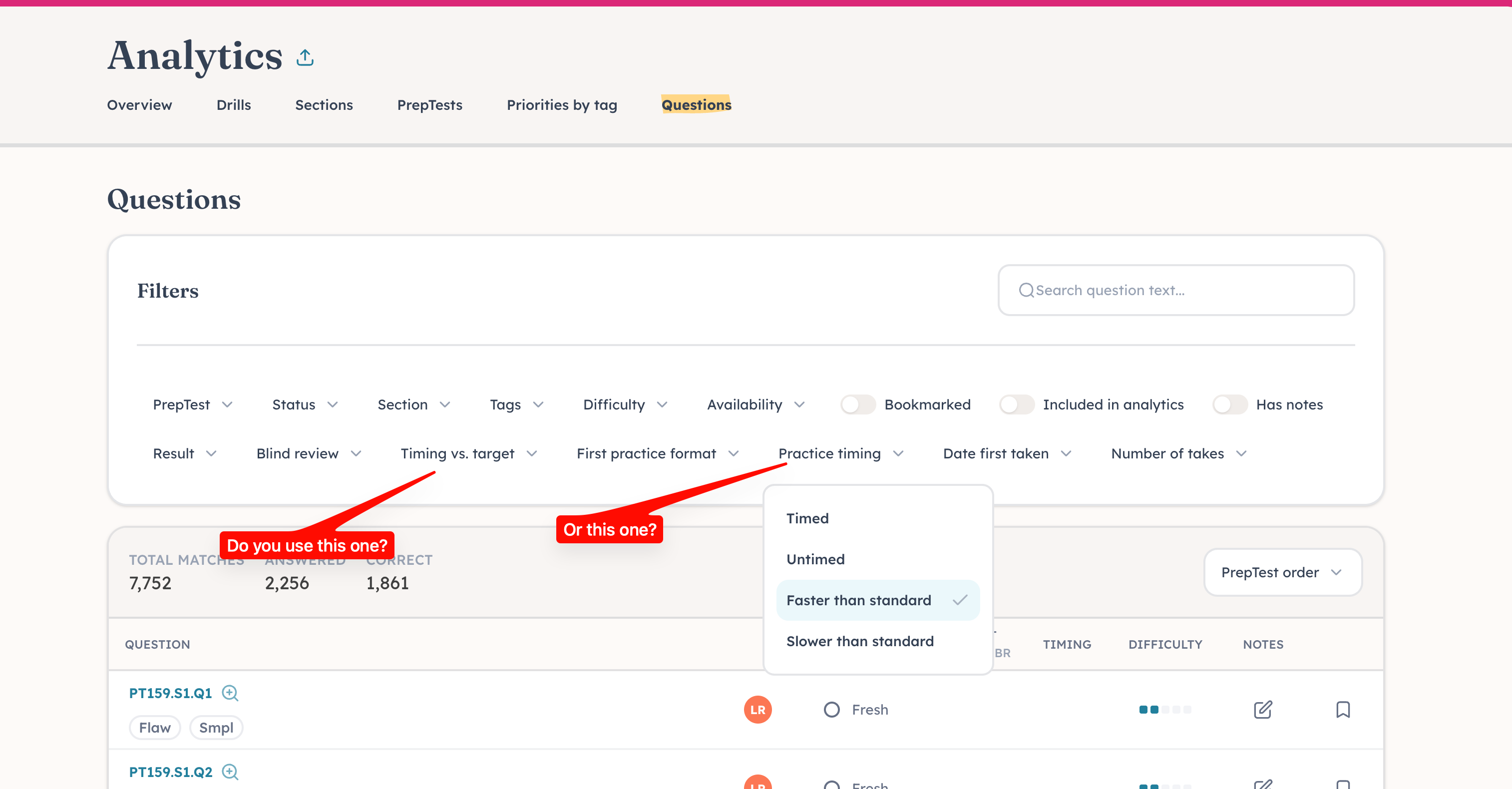The image size is (1512, 789).
Task: Open magnifier preview for PT159.S1.Q1
Action: click(230, 693)
